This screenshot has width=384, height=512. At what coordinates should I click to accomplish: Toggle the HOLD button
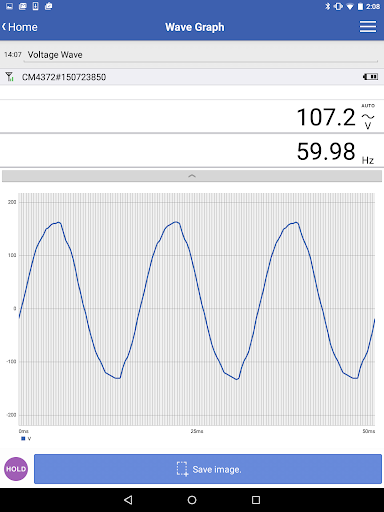(x=16, y=469)
